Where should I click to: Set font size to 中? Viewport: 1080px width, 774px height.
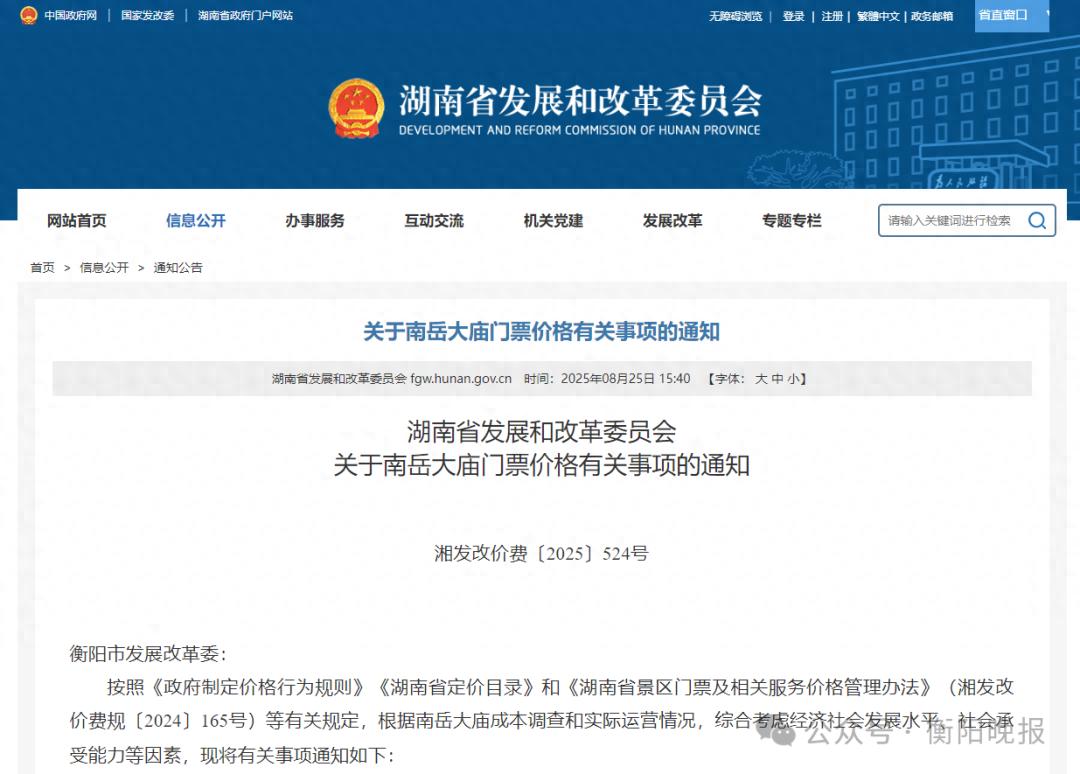(x=777, y=379)
